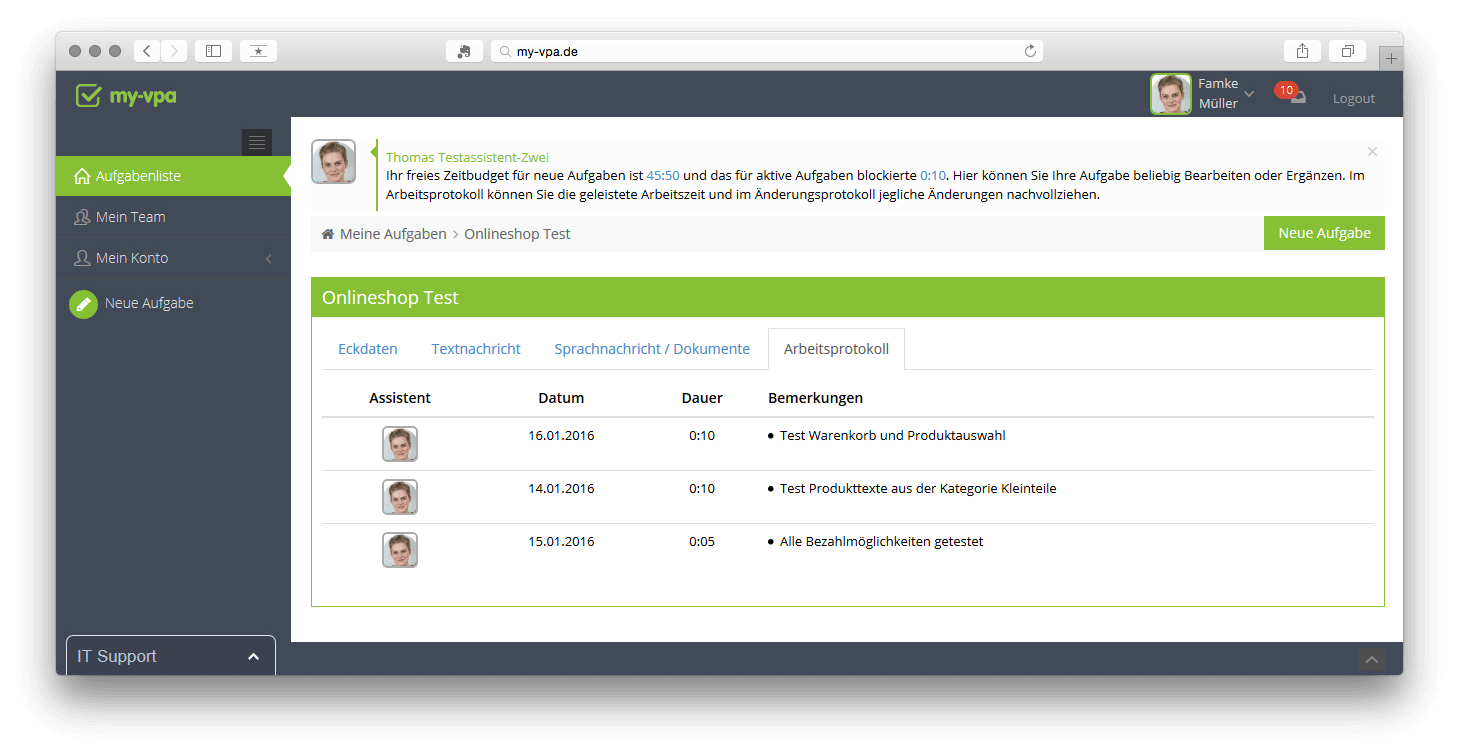Click home icon in the breadcrumb
Viewport: 1459px width, 755px height.
327,234
